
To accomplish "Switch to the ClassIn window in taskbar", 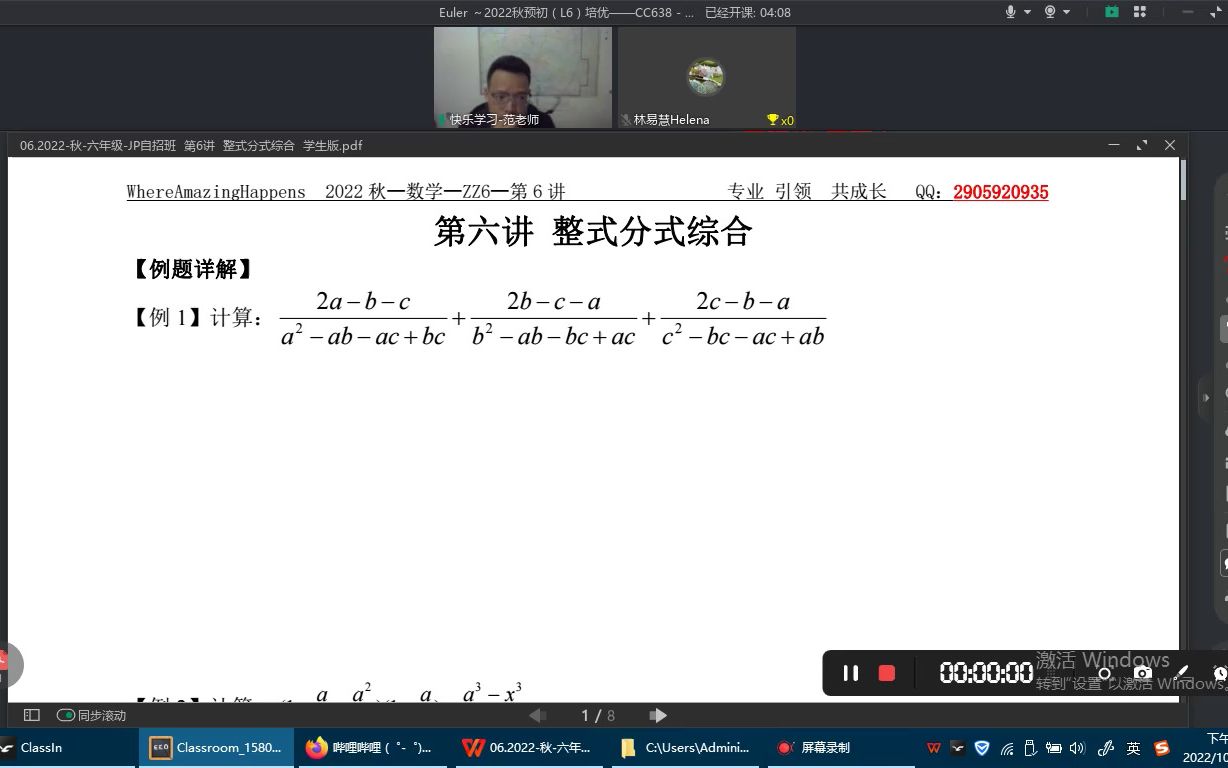I will point(40,747).
